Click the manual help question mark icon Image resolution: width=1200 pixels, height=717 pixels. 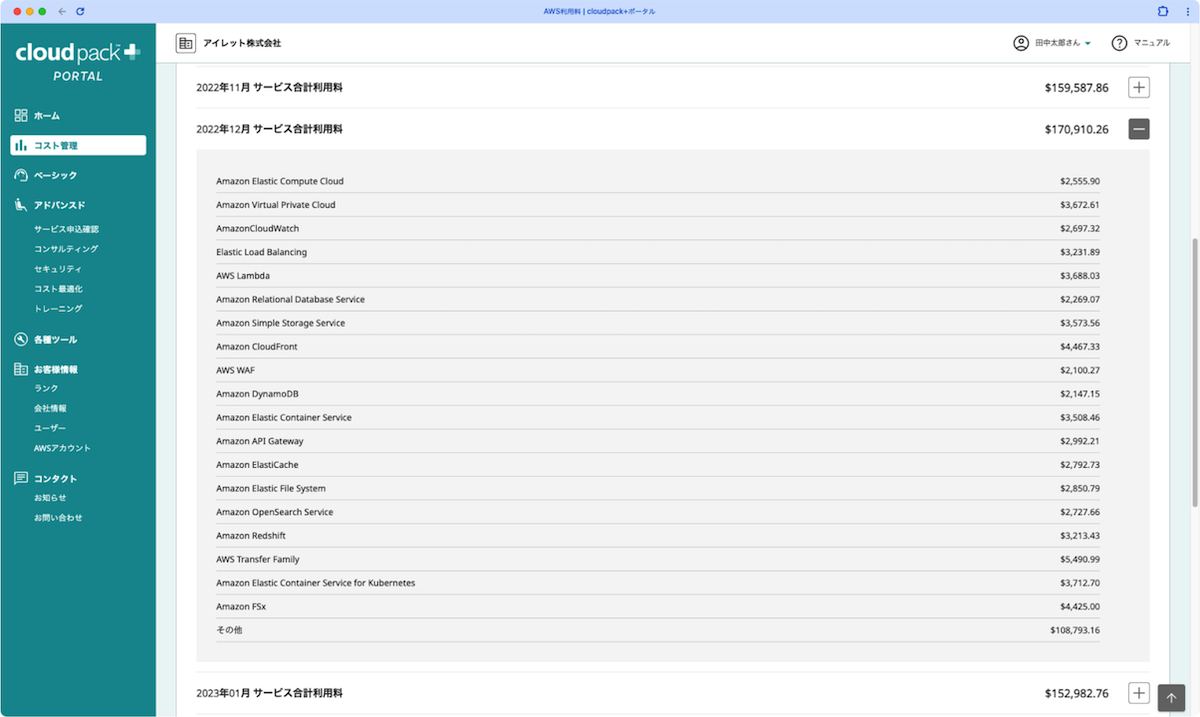pyautogui.click(x=1119, y=43)
